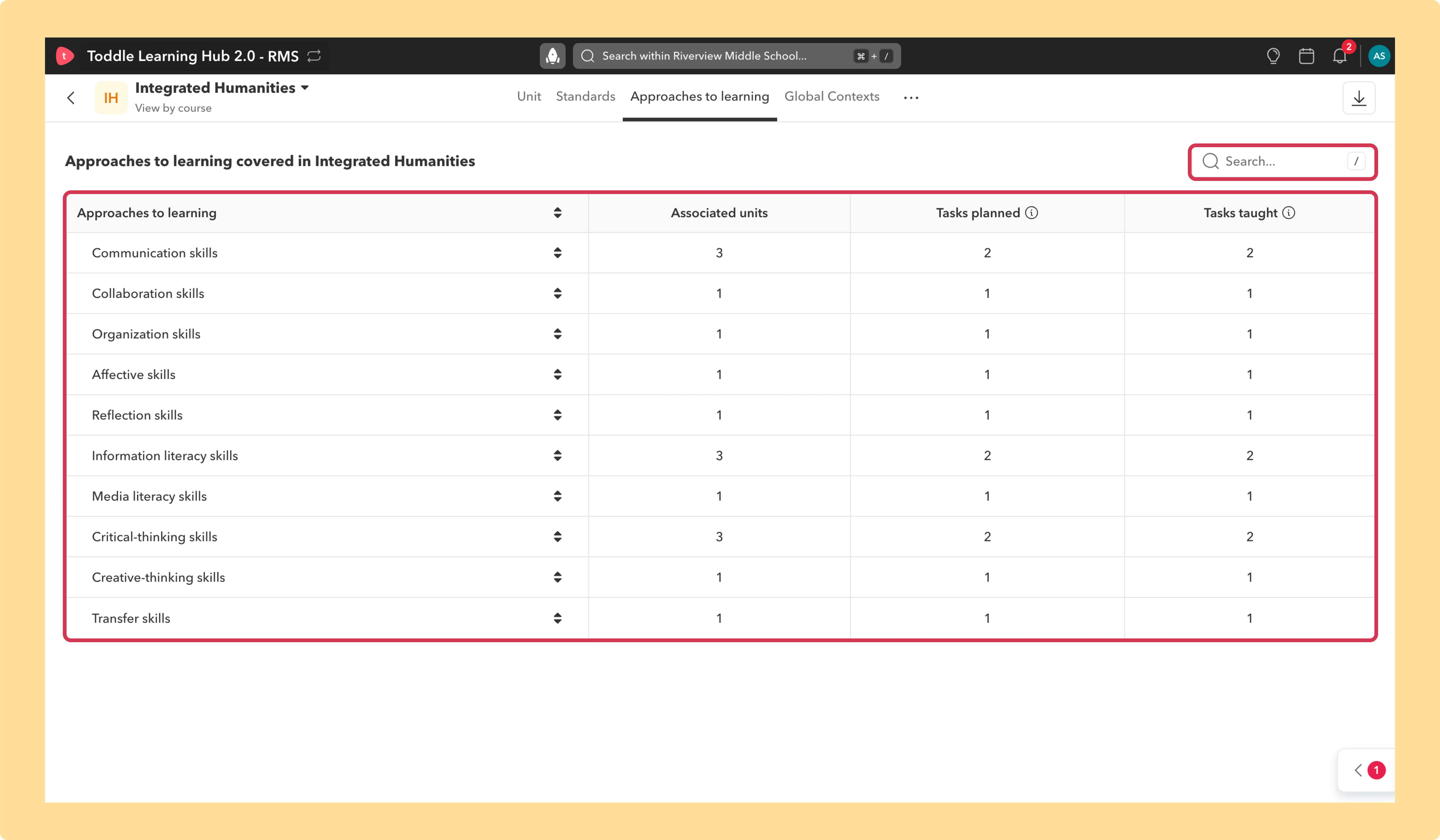Switch to the Standards tab
This screenshot has width=1440, height=840.
coord(585,97)
